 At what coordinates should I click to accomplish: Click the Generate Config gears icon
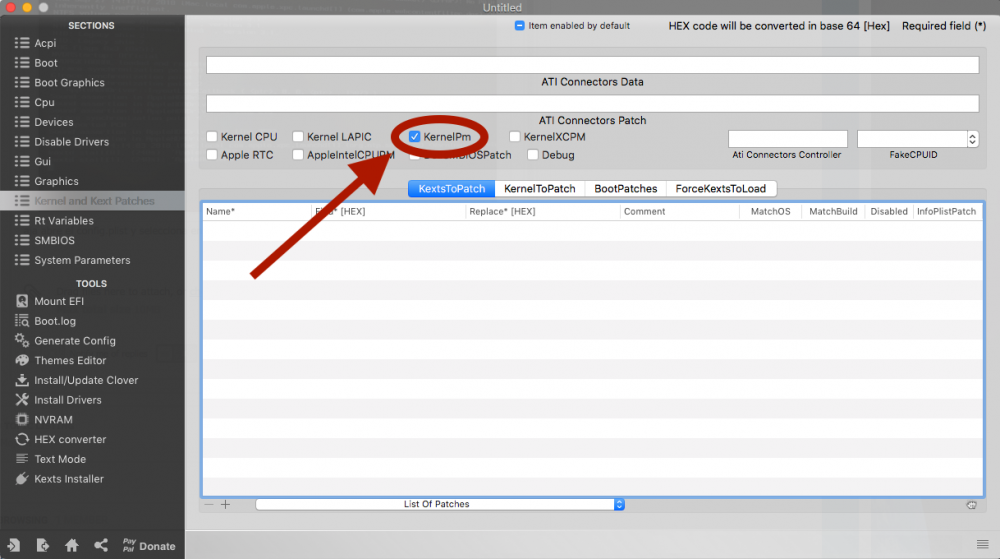click(x=22, y=340)
